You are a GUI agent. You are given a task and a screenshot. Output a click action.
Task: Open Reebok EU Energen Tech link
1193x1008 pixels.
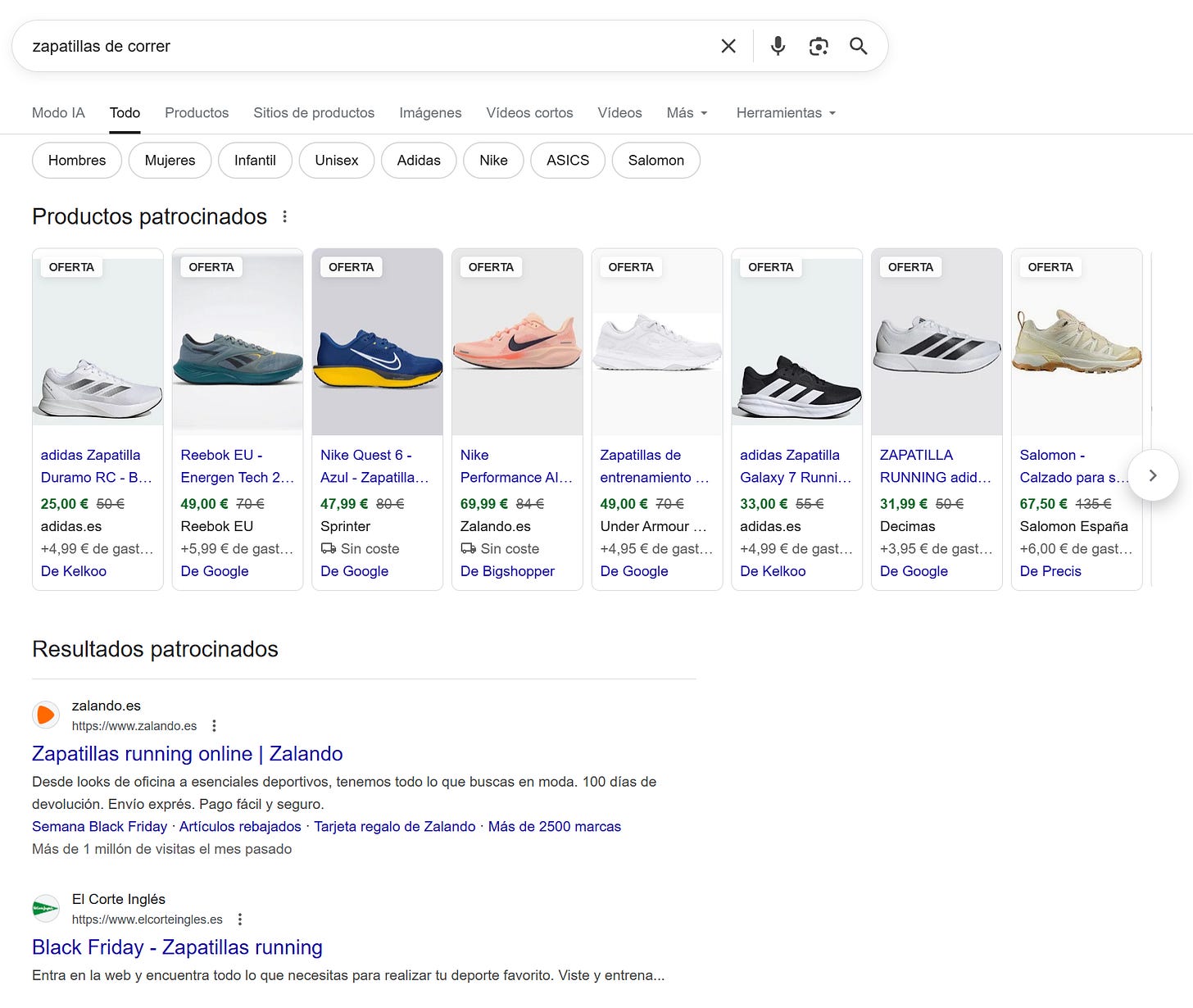[x=238, y=466]
